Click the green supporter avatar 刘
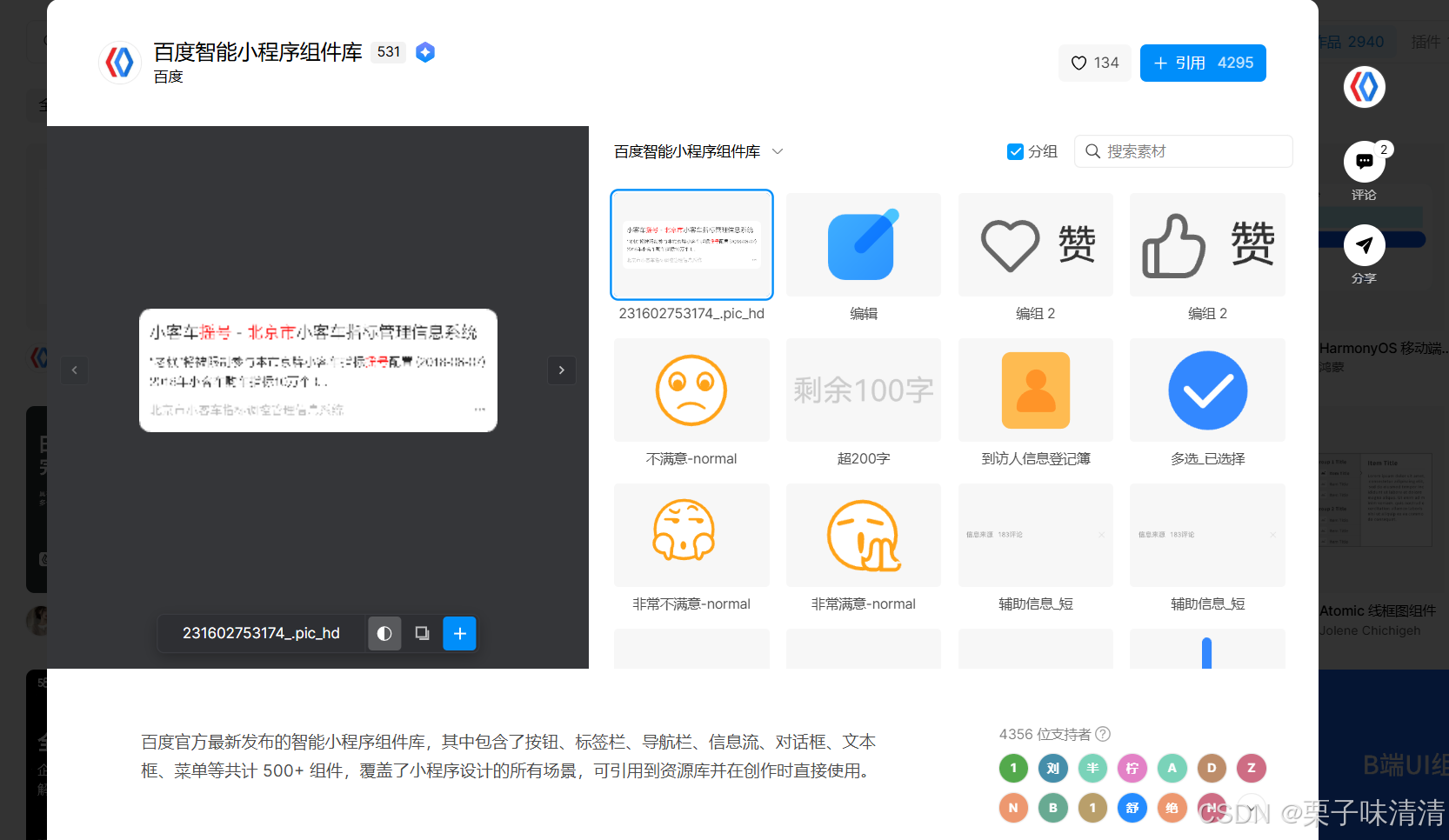Viewport: 1449px width, 840px height. tap(1052, 768)
